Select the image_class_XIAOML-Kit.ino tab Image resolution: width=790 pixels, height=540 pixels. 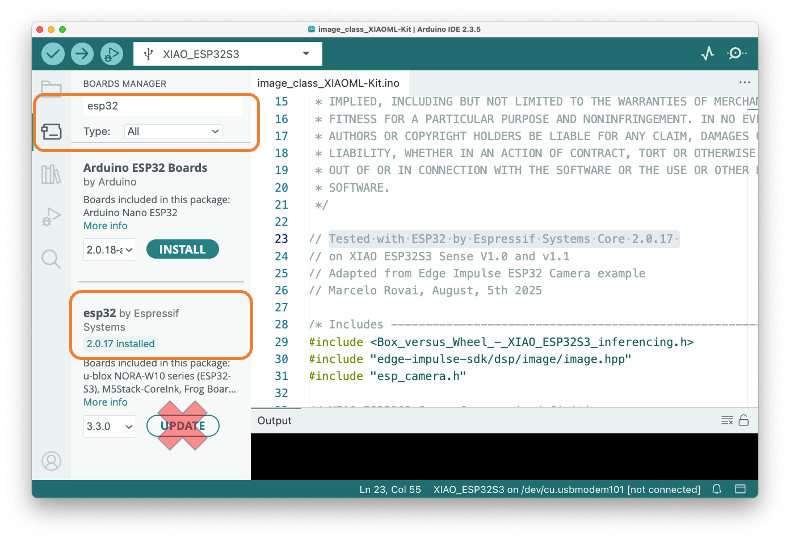point(314,83)
